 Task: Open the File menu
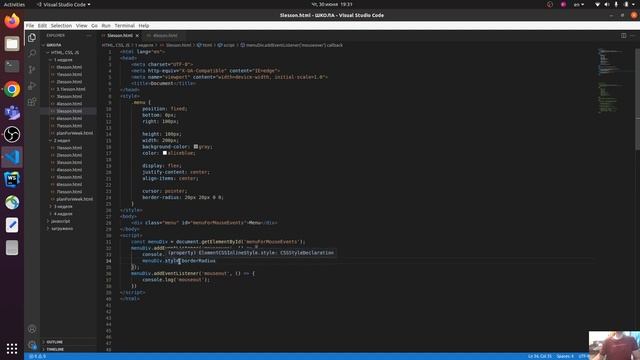click(x=30, y=26)
